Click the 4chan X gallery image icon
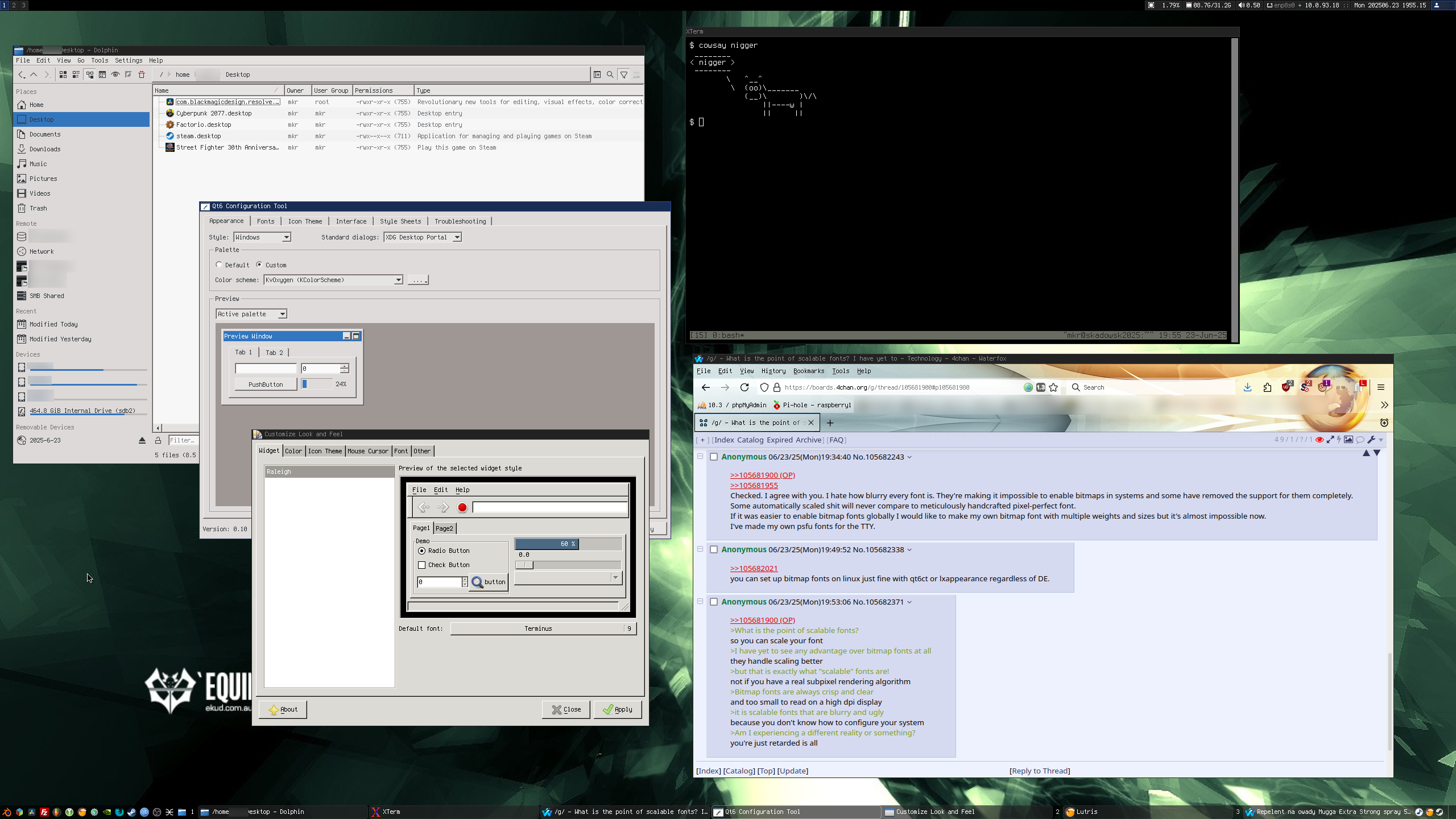Screen dimensions: 1456x819 pyautogui.click(x=1349, y=440)
